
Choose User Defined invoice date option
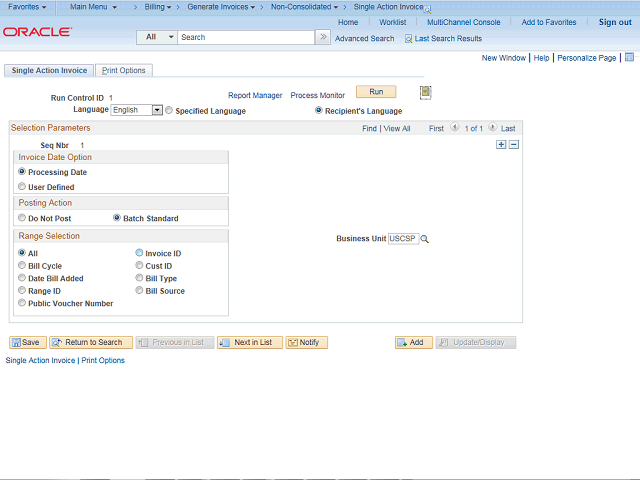point(22,187)
